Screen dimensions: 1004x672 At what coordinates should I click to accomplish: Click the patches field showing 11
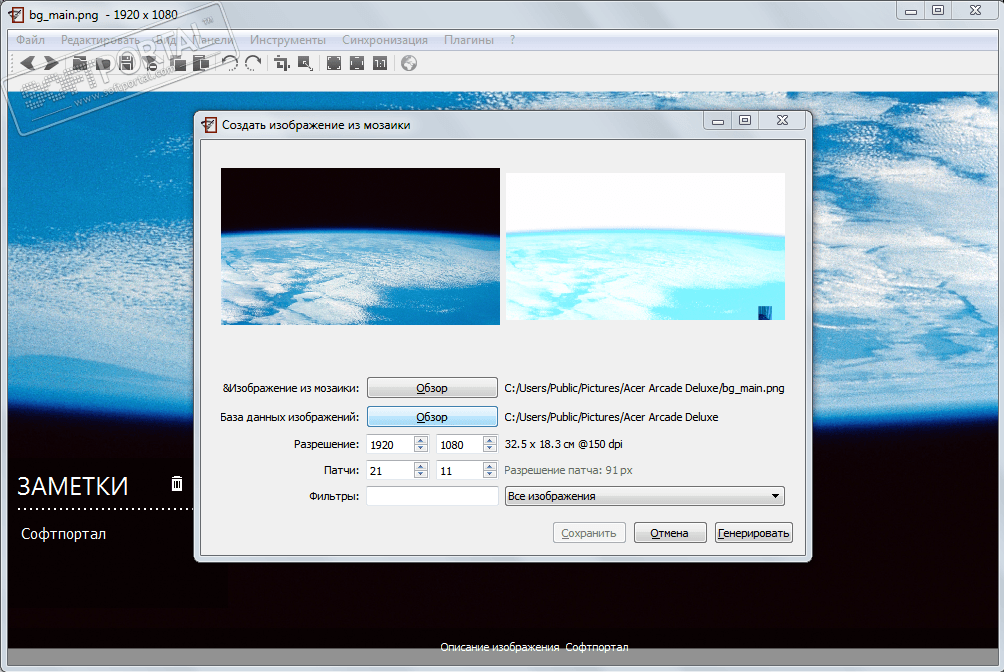click(x=460, y=470)
